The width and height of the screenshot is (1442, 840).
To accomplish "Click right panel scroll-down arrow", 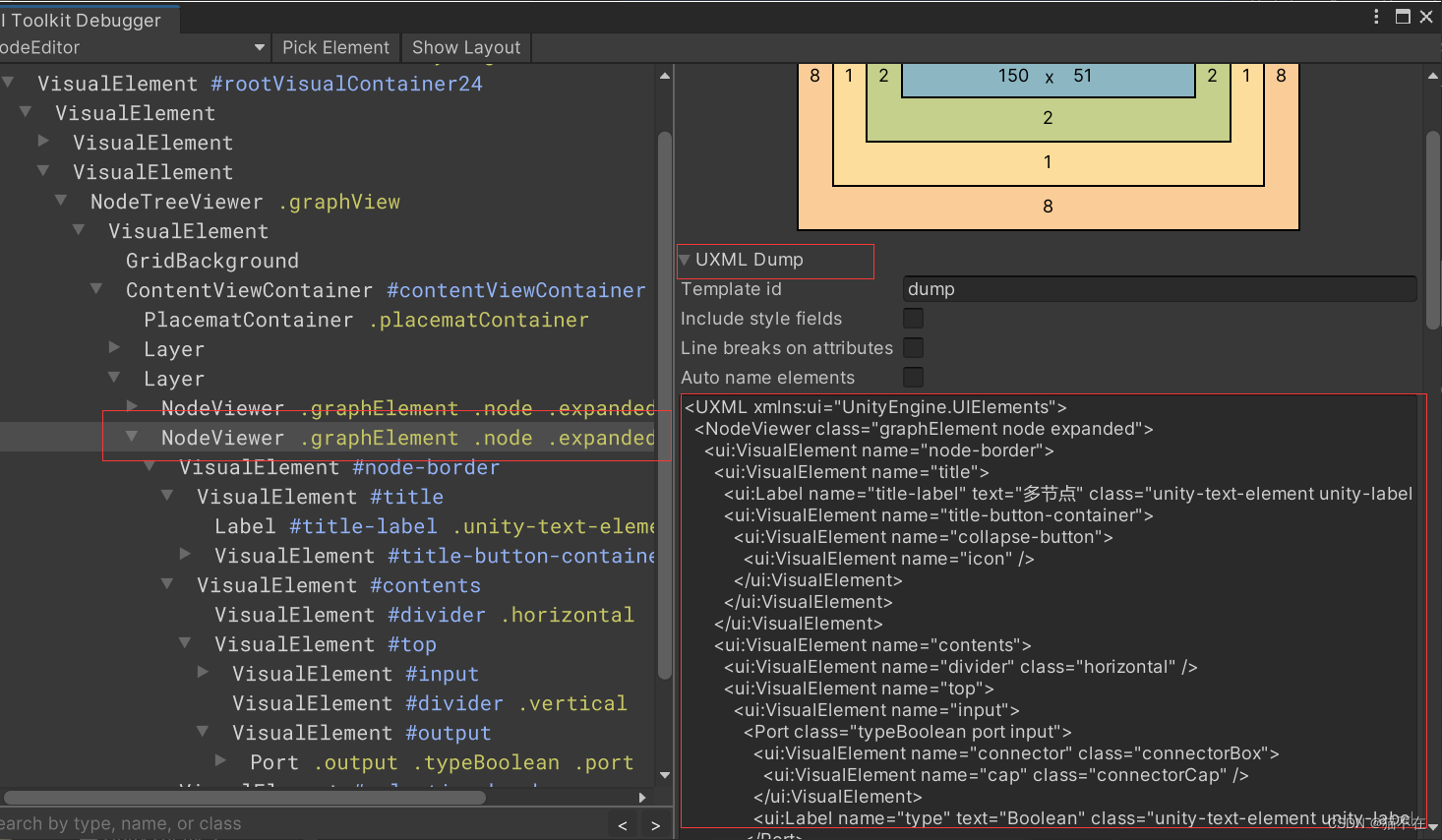I will (1432, 827).
